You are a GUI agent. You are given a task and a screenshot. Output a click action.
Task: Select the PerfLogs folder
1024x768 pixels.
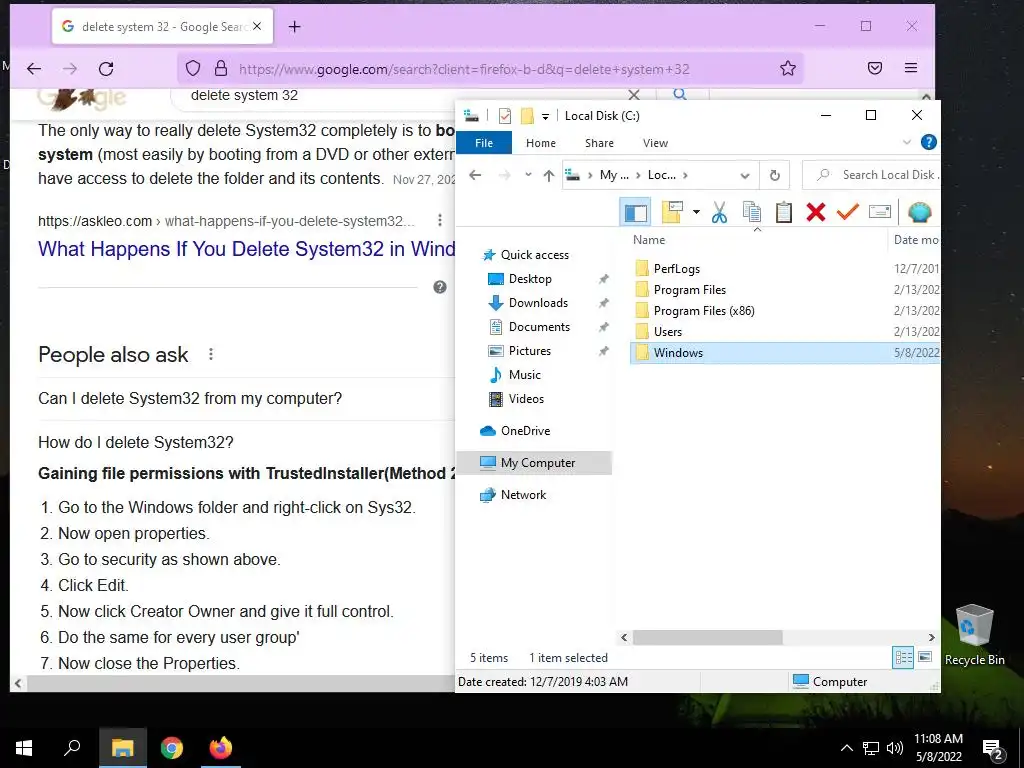click(677, 268)
